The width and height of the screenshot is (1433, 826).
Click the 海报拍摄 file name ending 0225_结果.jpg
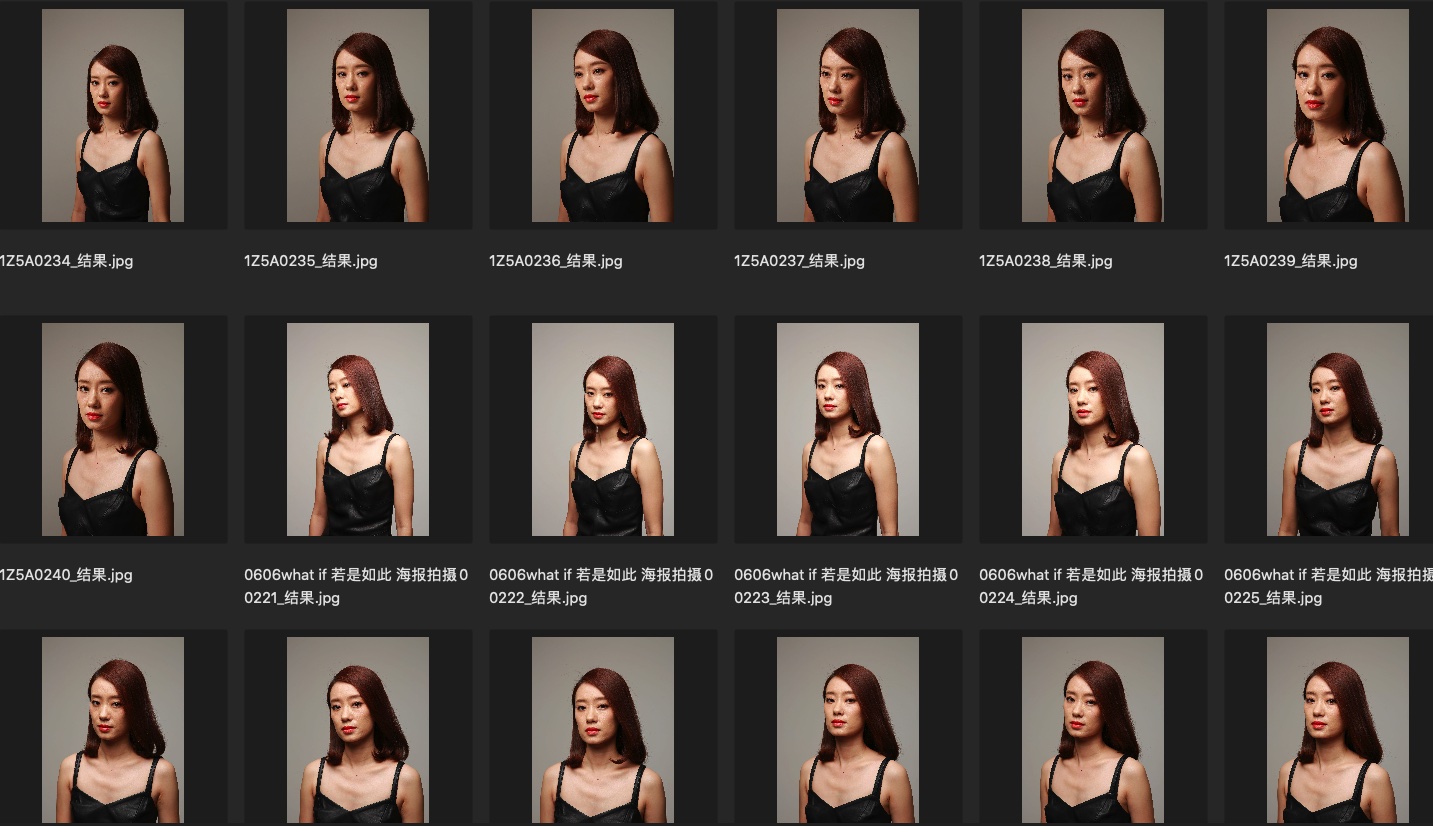click(1328, 586)
